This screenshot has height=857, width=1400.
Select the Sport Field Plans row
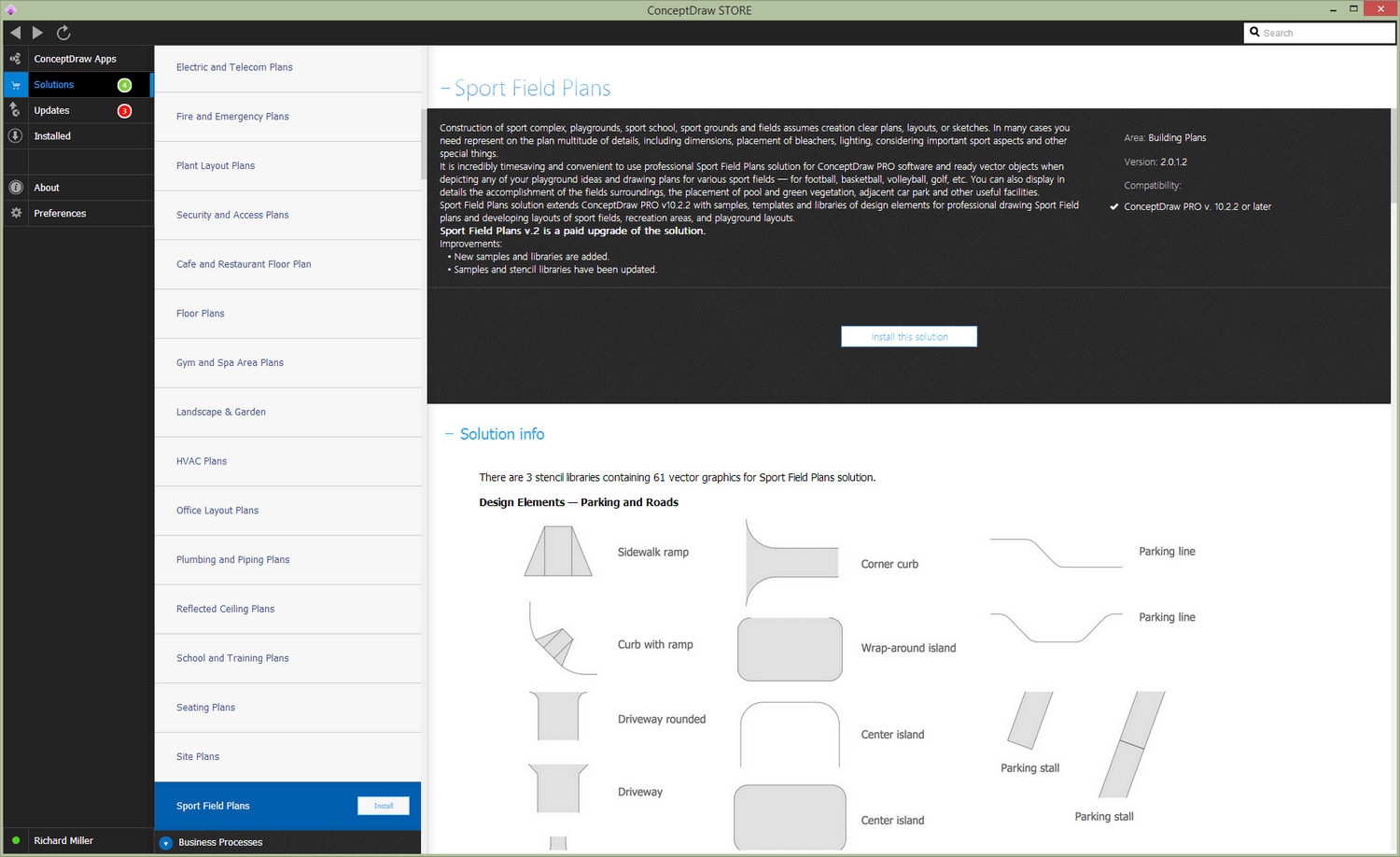[x=287, y=806]
